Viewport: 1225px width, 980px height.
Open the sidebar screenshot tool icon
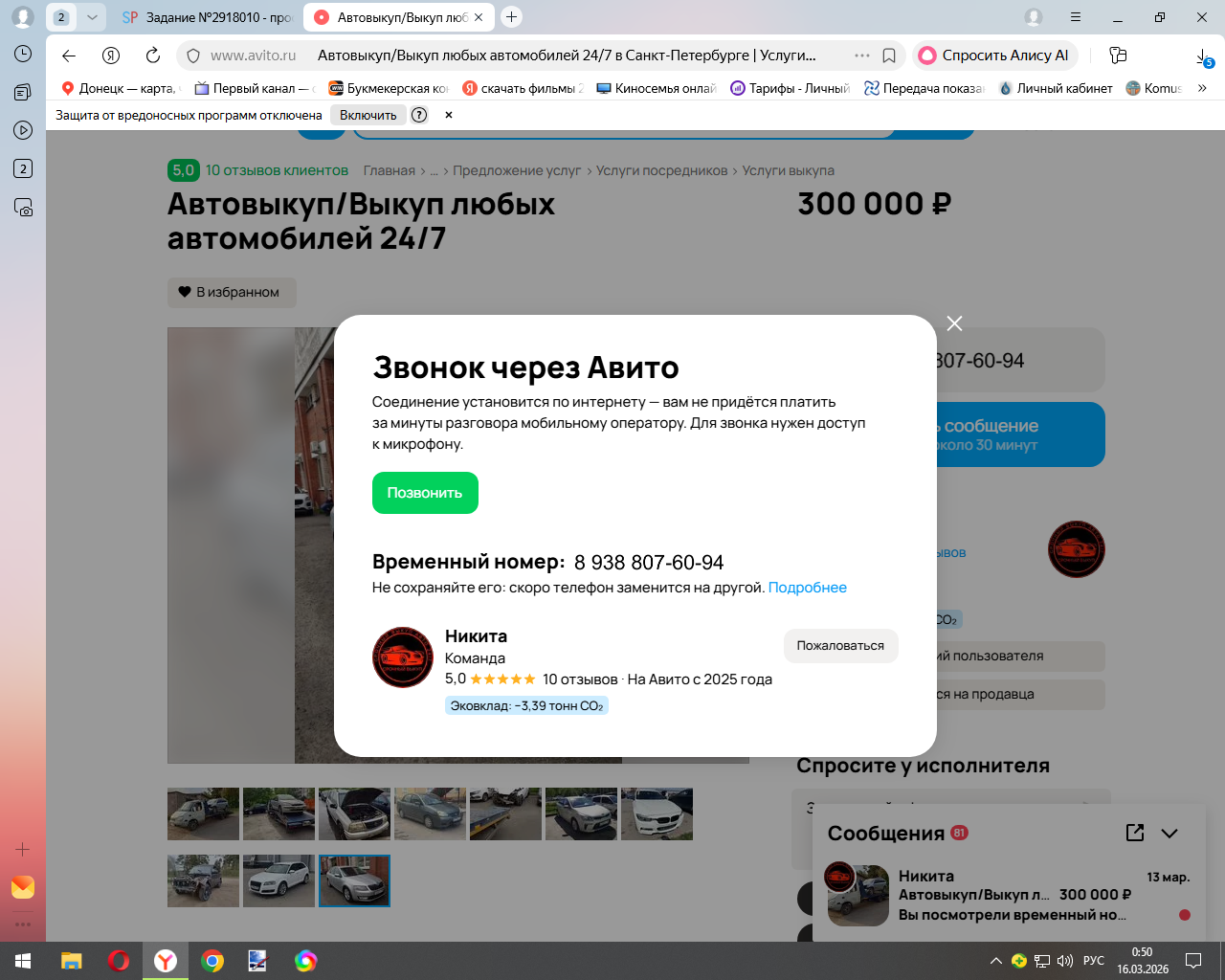[x=23, y=207]
